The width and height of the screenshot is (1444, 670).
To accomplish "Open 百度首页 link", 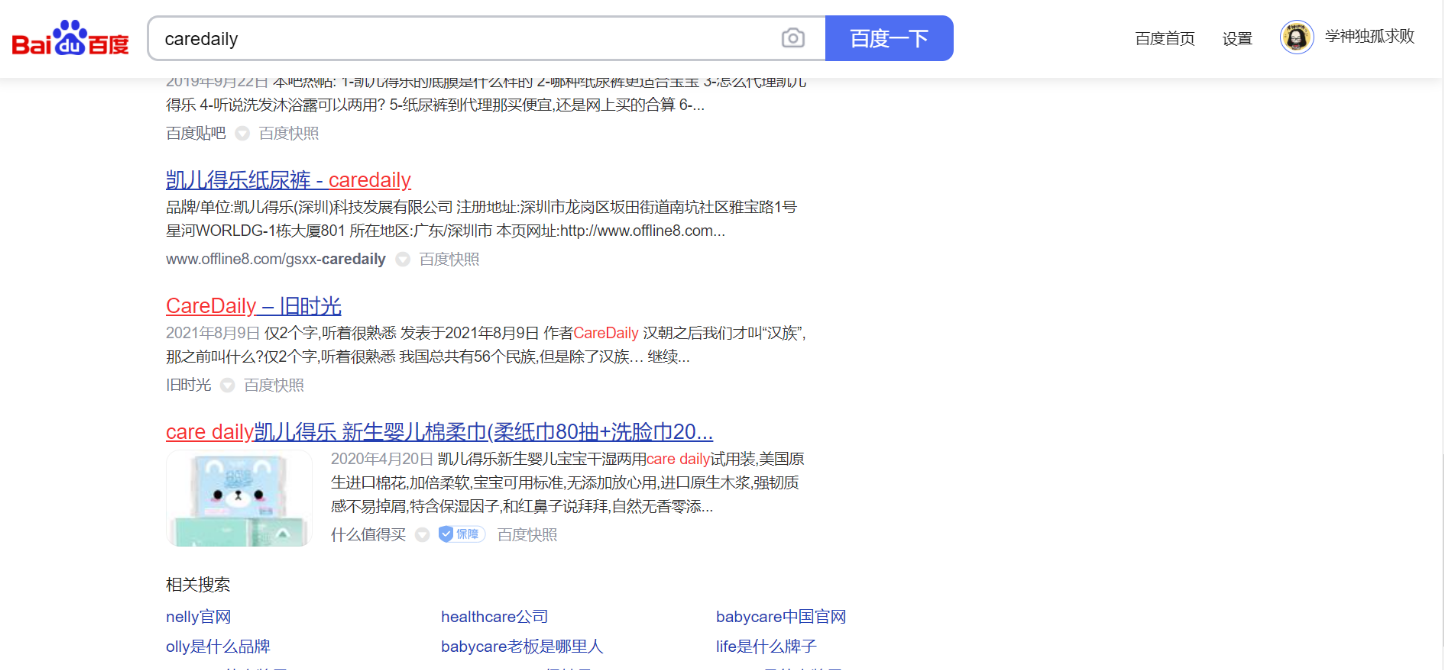I will pos(1165,39).
